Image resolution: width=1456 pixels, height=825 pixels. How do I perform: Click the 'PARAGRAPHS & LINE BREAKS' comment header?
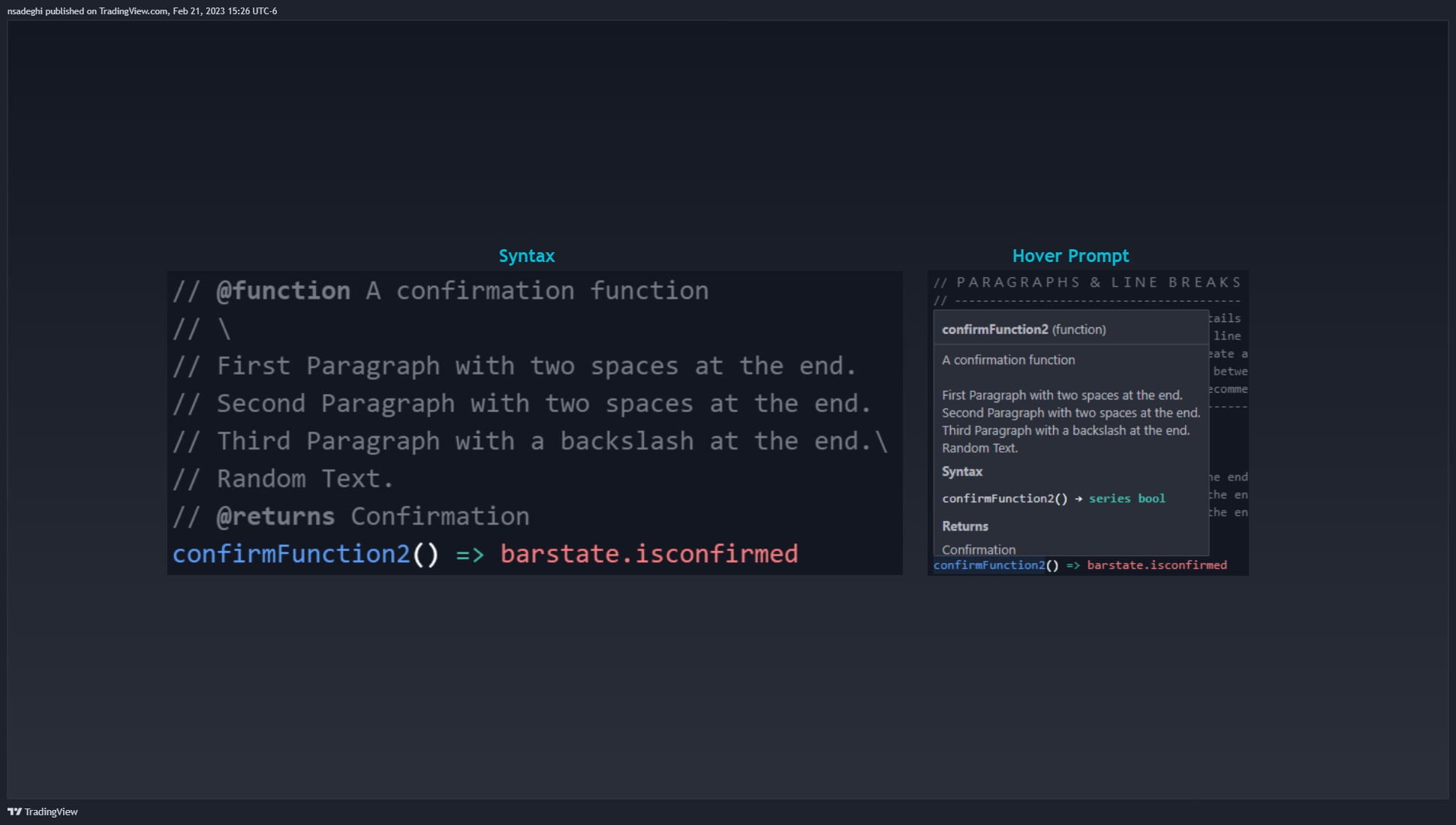pyautogui.click(x=1087, y=282)
